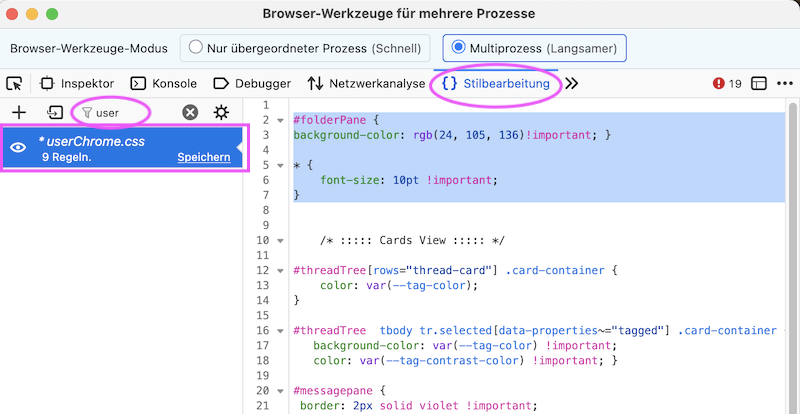Viewport: 800px width, 414px height.
Task: Click the red error count icon
Action: [x=719, y=84]
